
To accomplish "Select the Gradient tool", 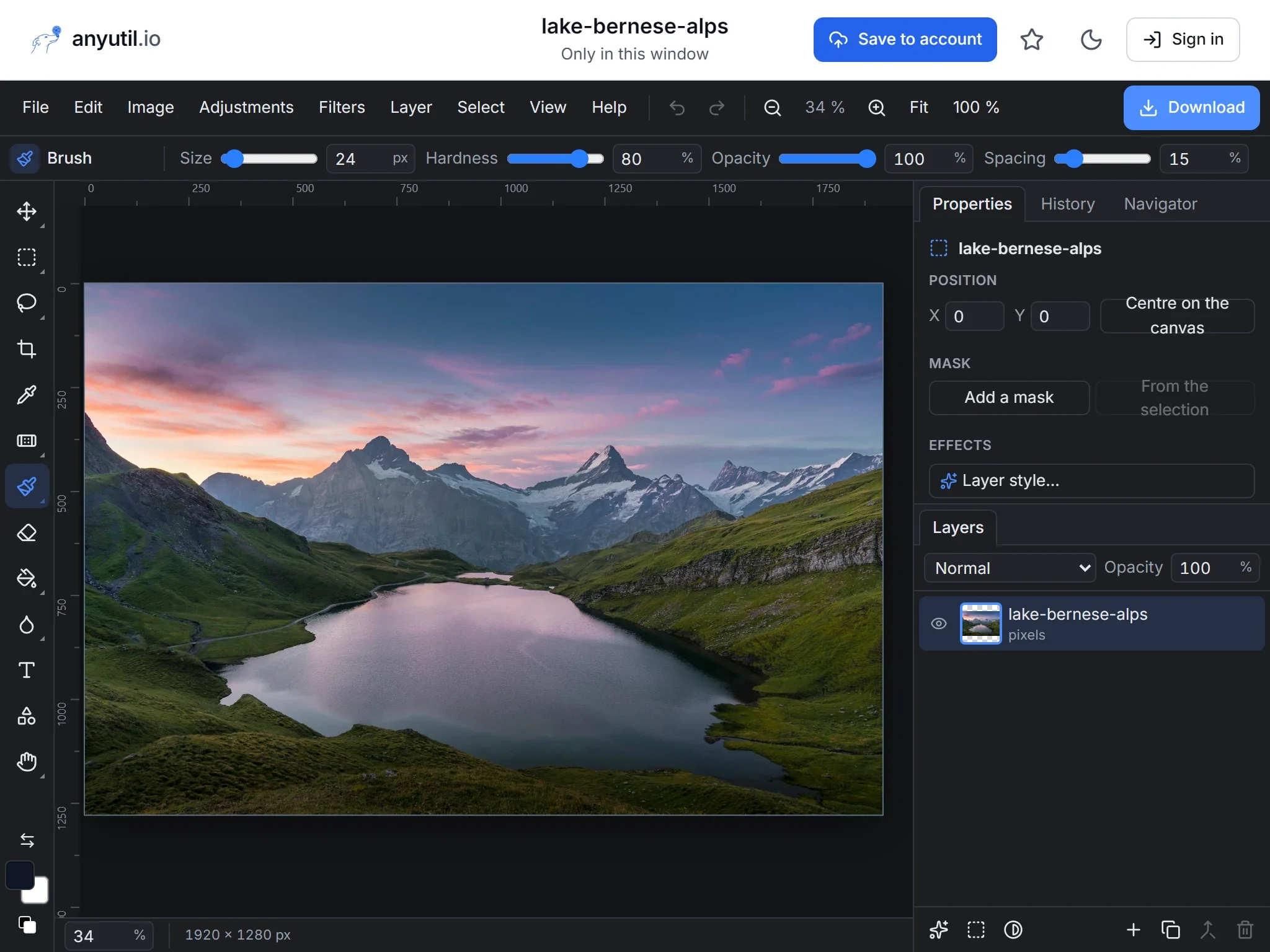I will [27, 441].
